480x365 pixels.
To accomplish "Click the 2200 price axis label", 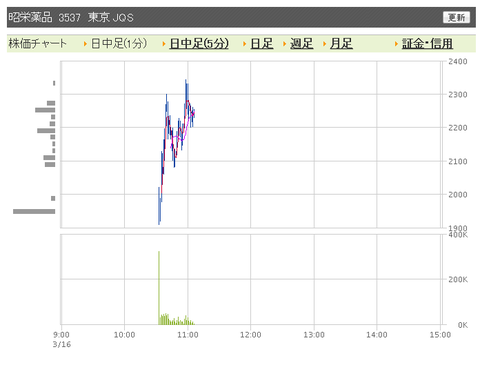I will point(458,128).
